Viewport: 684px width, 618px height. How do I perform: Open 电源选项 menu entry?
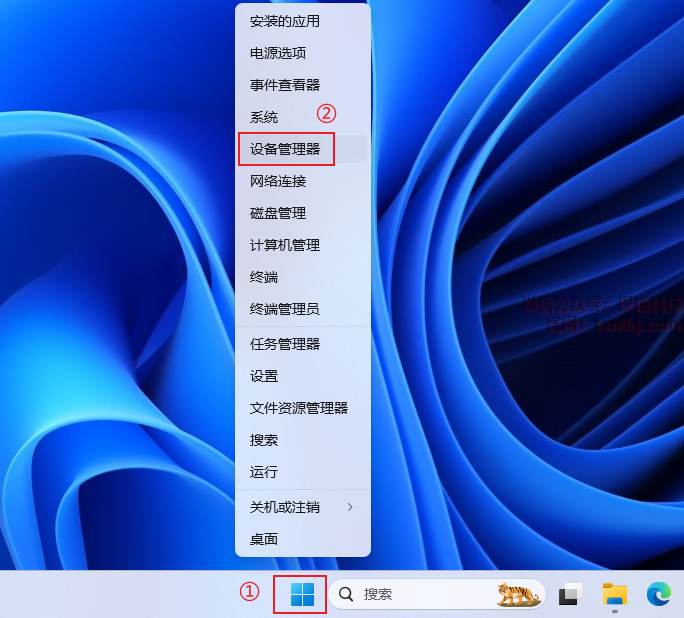(x=303, y=53)
